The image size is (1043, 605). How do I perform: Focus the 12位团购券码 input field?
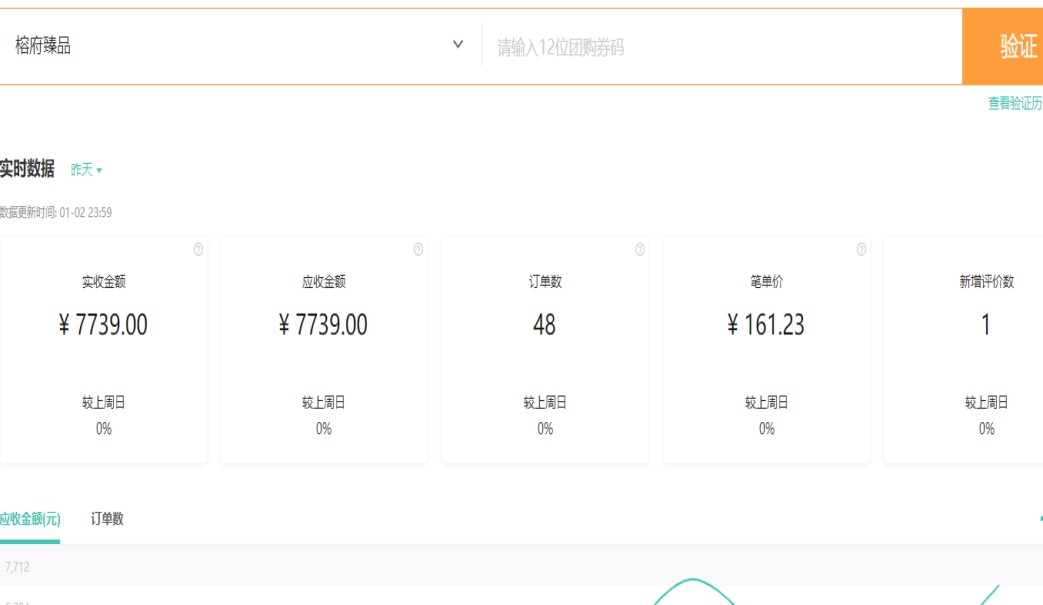[720, 47]
